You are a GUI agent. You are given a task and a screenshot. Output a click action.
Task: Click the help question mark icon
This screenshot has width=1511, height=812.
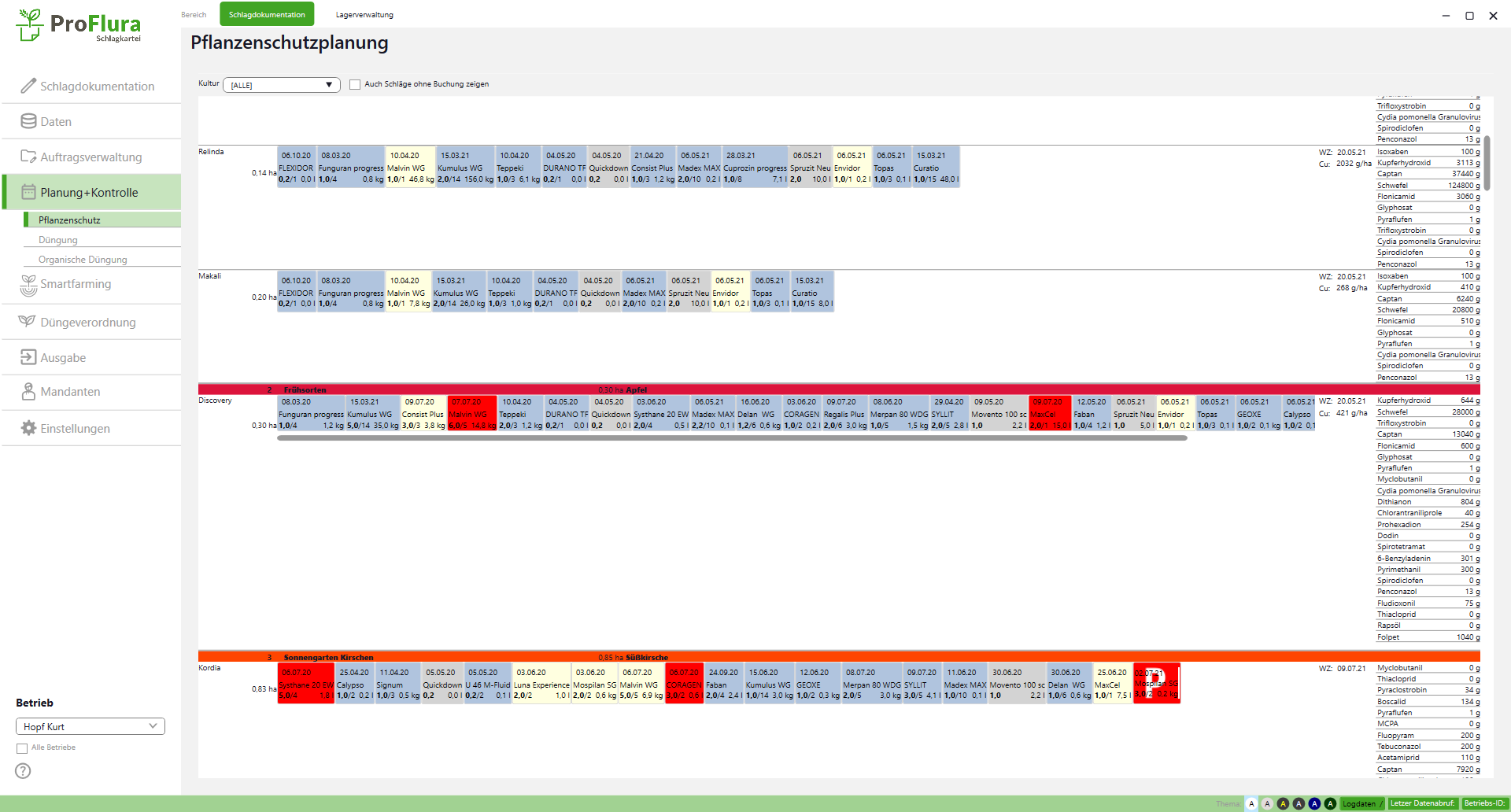[23, 771]
